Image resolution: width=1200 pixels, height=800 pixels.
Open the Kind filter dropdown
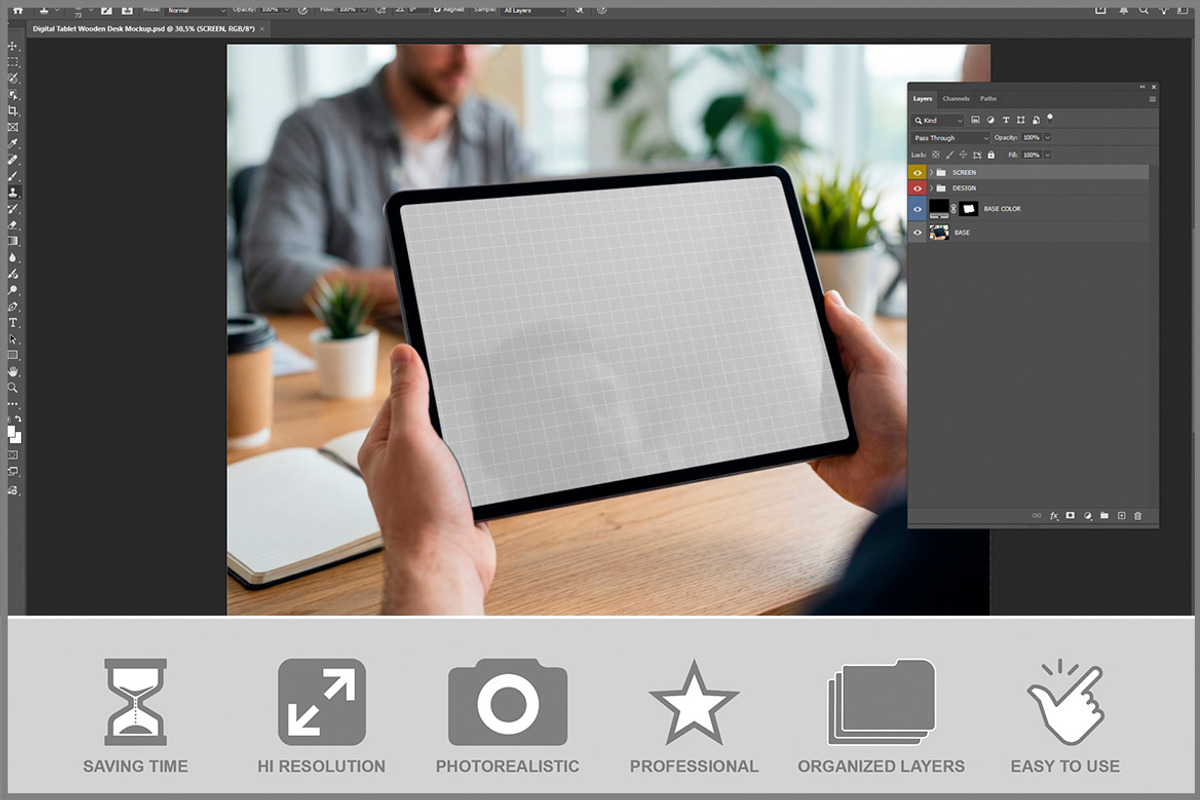[x=937, y=120]
